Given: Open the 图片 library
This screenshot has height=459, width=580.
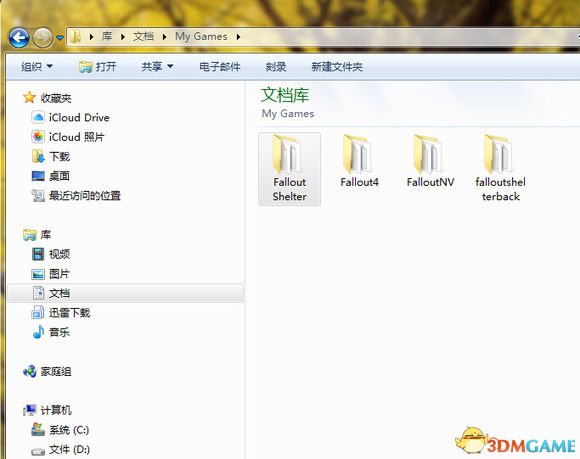Looking at the screenshot, I should (51, 274).
